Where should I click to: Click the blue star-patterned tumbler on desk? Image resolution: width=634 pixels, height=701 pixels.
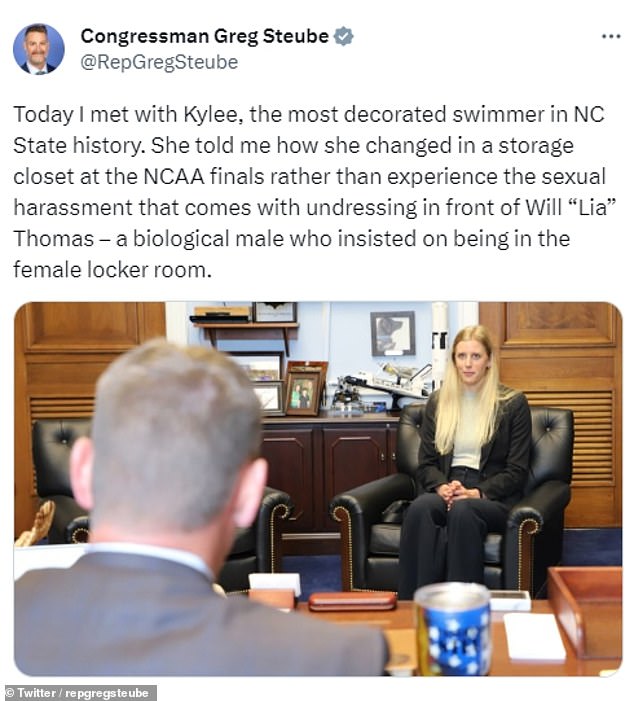(452, 629)
